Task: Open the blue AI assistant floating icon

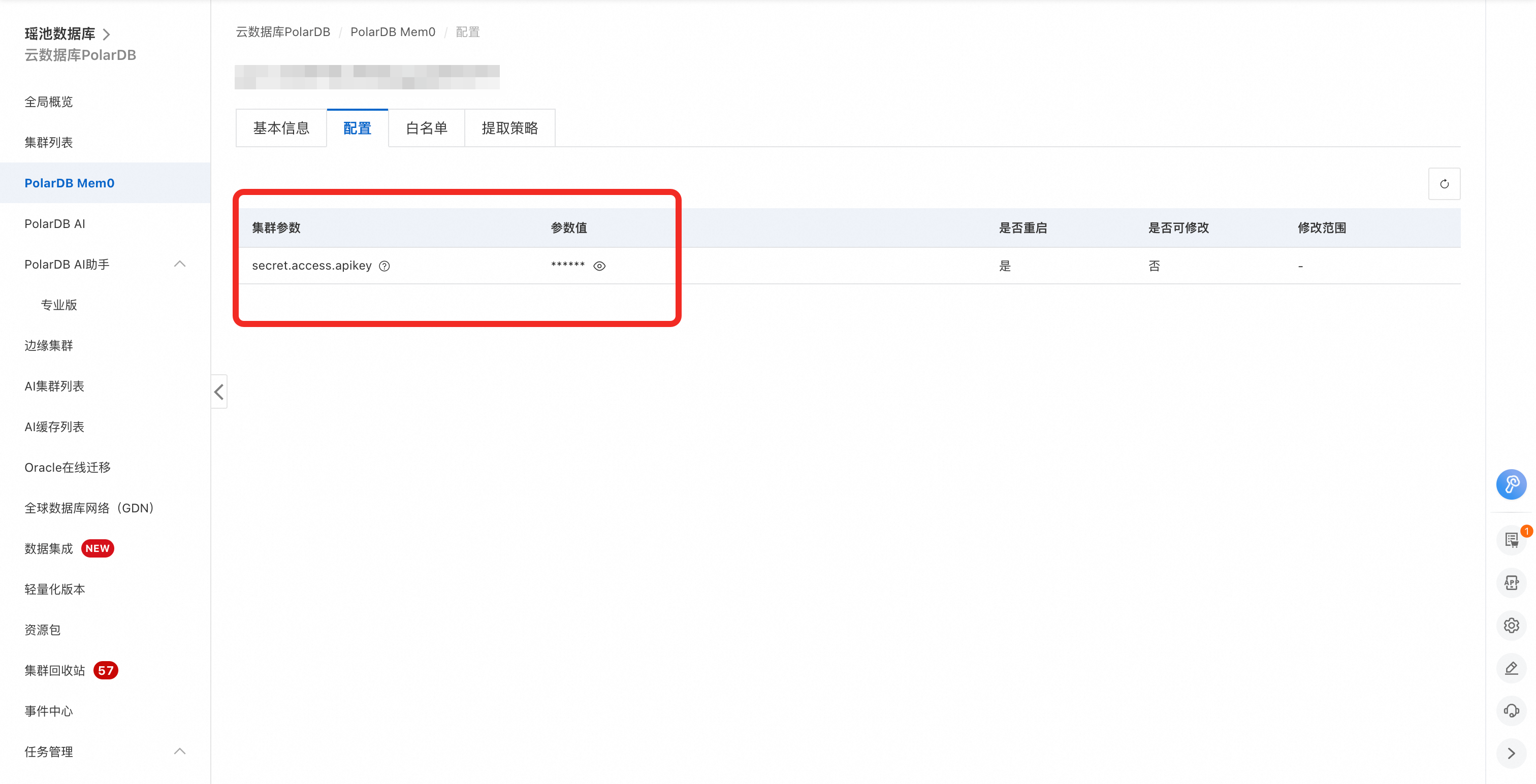Action: point(1511,484)
